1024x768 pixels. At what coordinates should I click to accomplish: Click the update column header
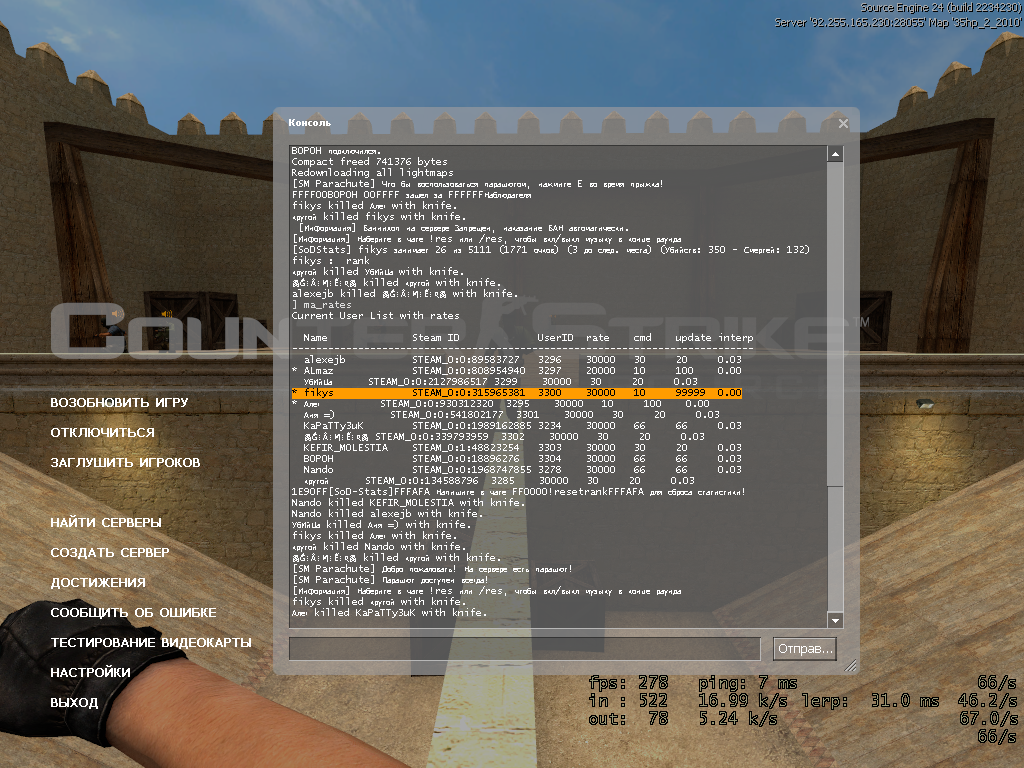(693, 338)
